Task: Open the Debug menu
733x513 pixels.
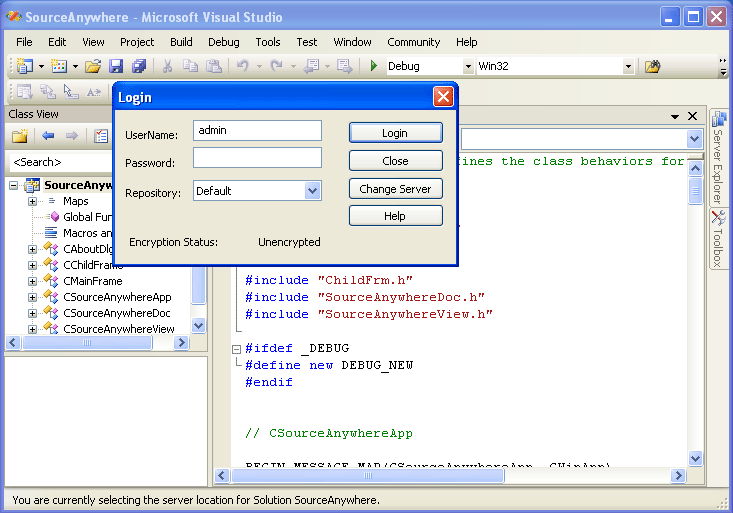Action: point(223,42)
